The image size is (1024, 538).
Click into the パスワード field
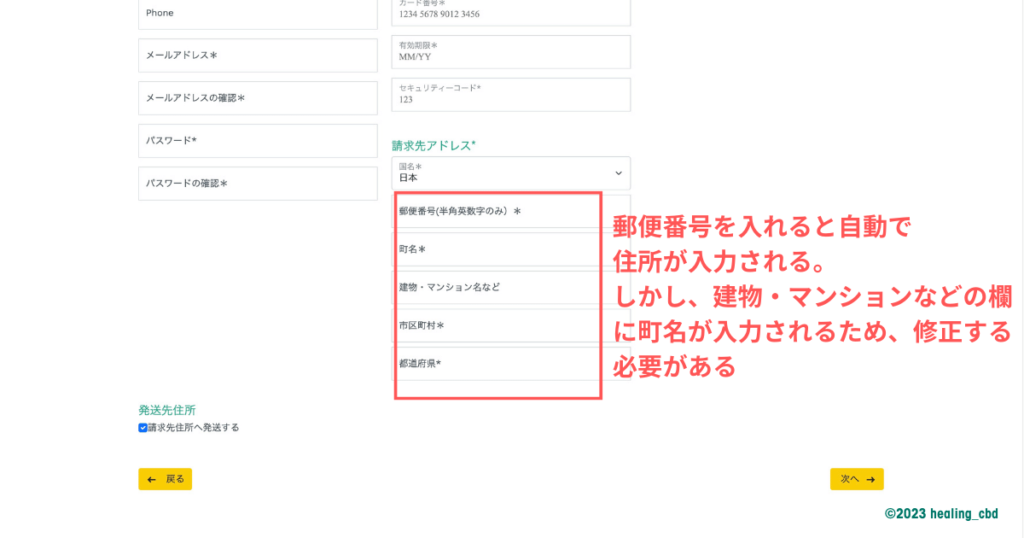(257, 141)
